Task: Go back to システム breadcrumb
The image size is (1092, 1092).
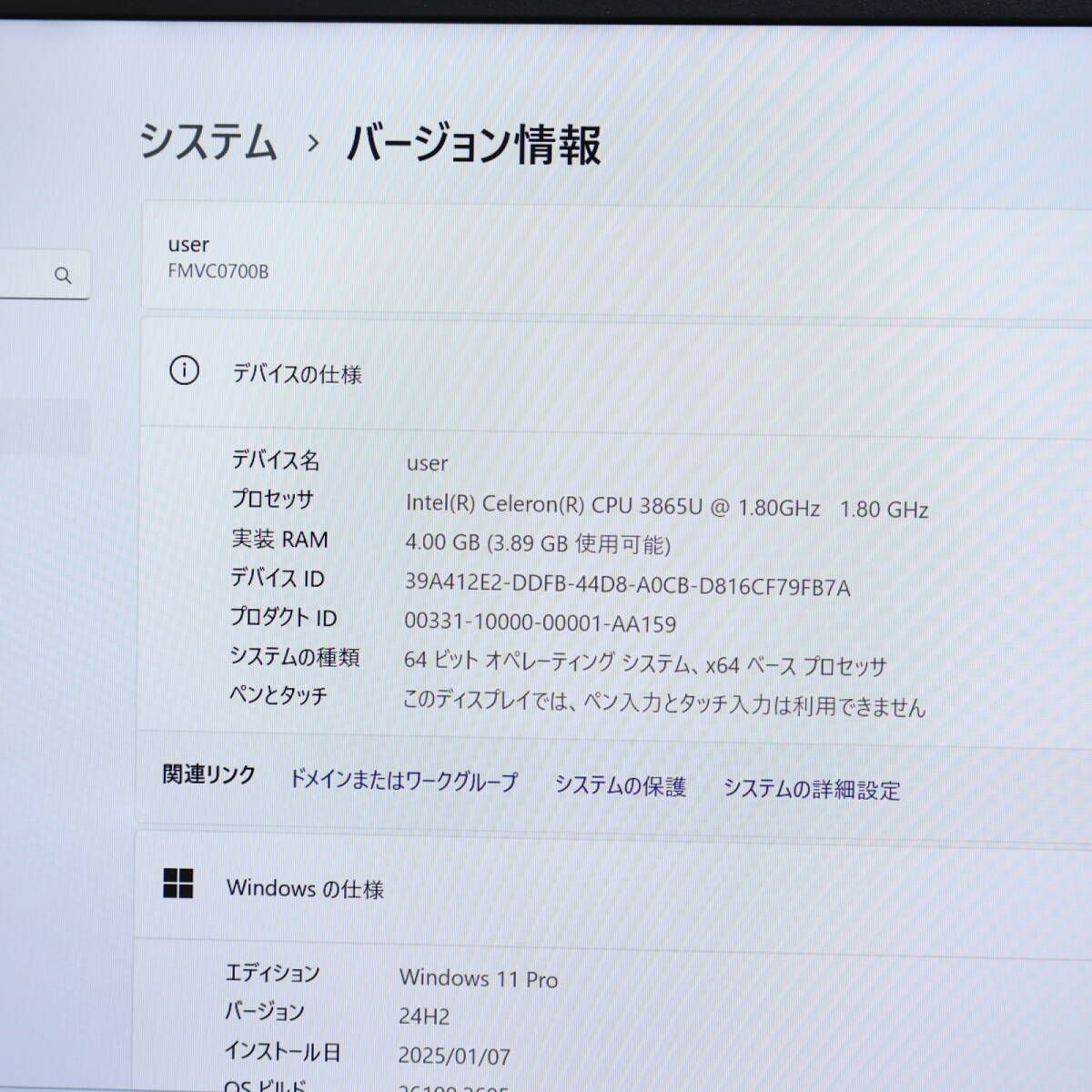Action: click(208, 142)
